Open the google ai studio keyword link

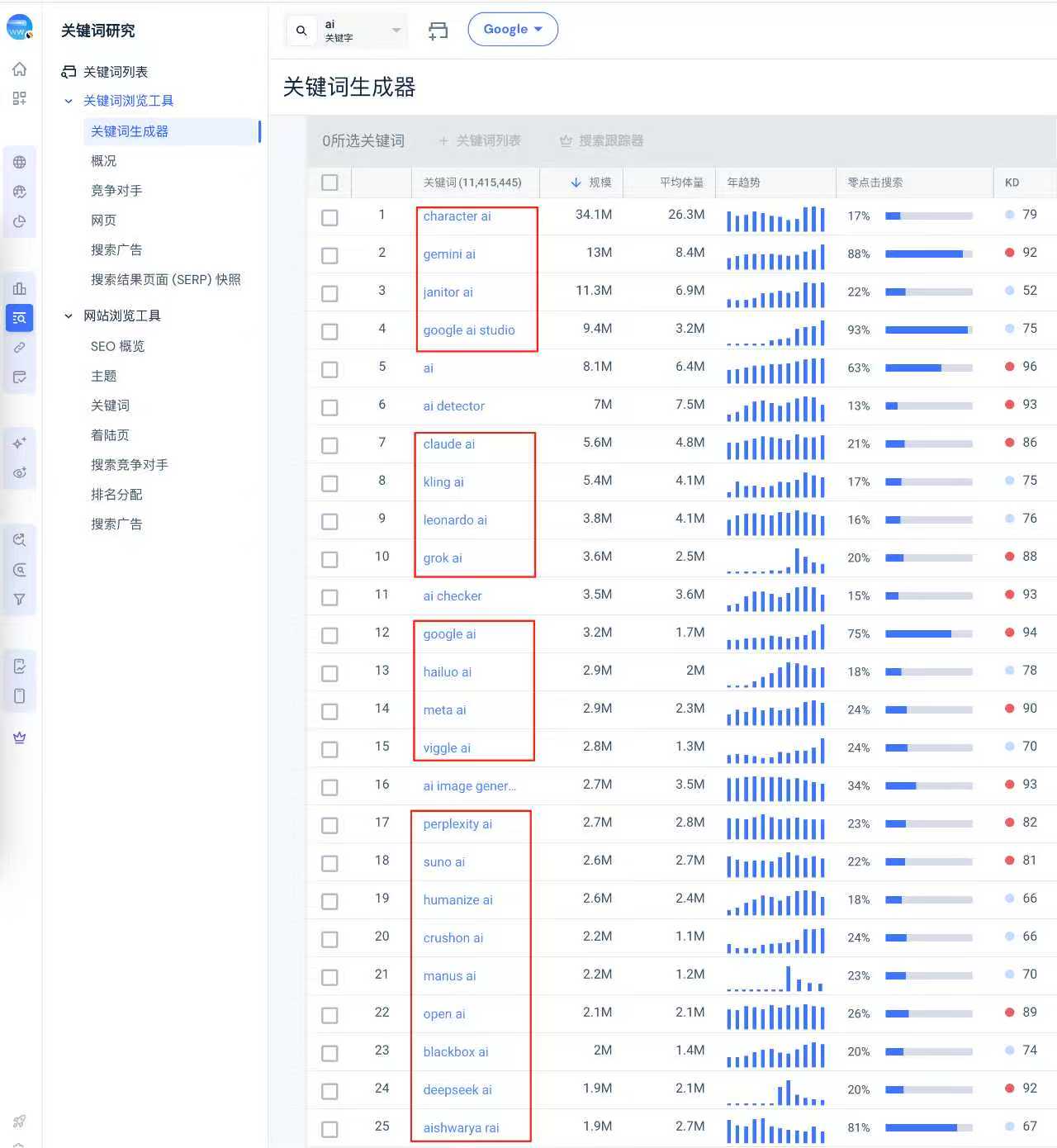(469, 330)
